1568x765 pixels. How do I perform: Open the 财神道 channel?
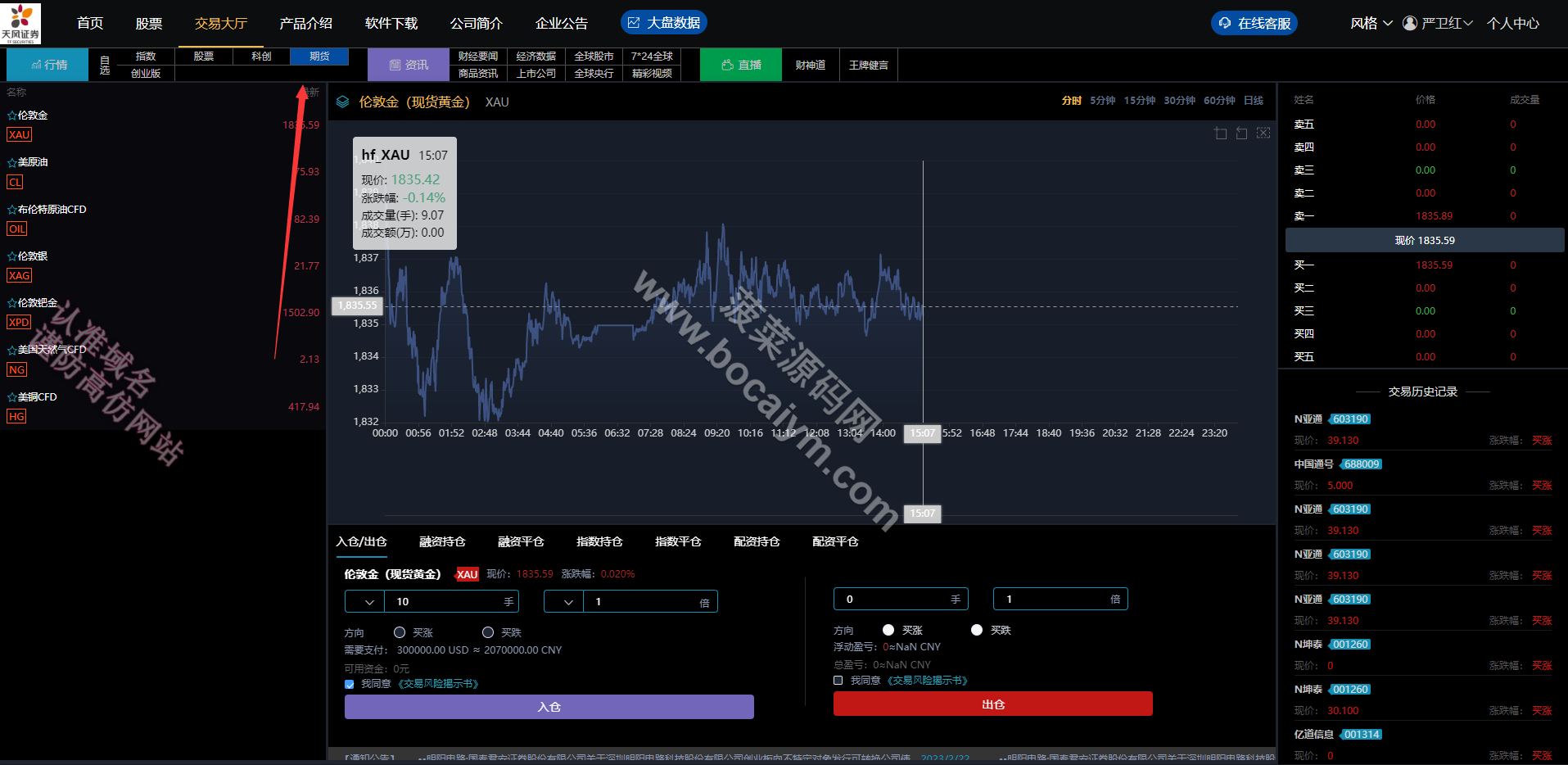810,65
